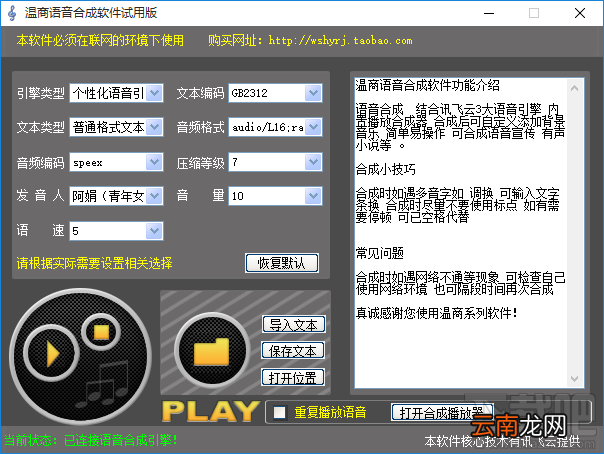The image size is (604, 454).
Task: Open the synthesis player via 打开合成播放器
Action: 442,412
